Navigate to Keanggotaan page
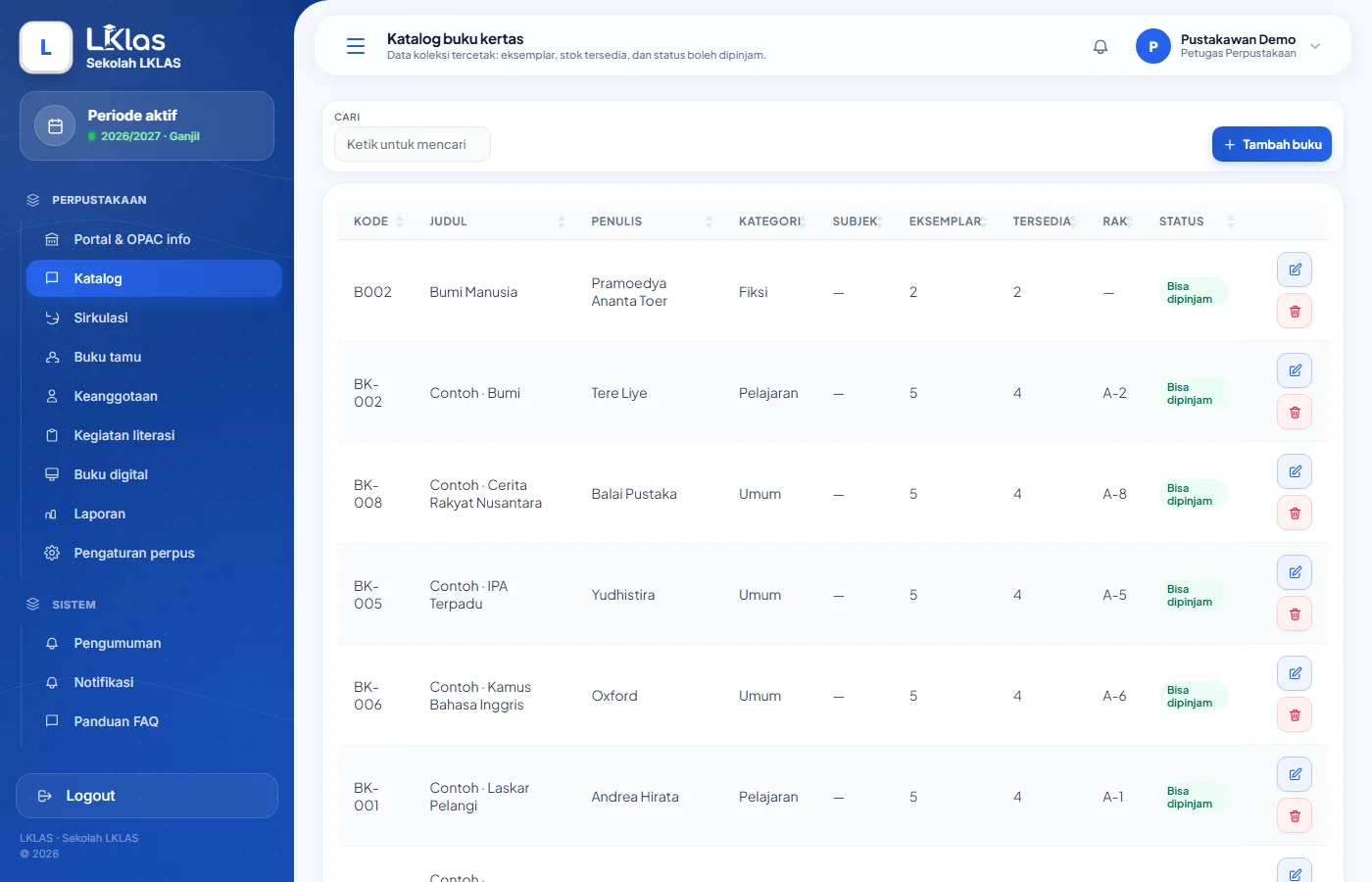Image resolution: width=1372 pixels, height=882 pixels. point(154,396)
